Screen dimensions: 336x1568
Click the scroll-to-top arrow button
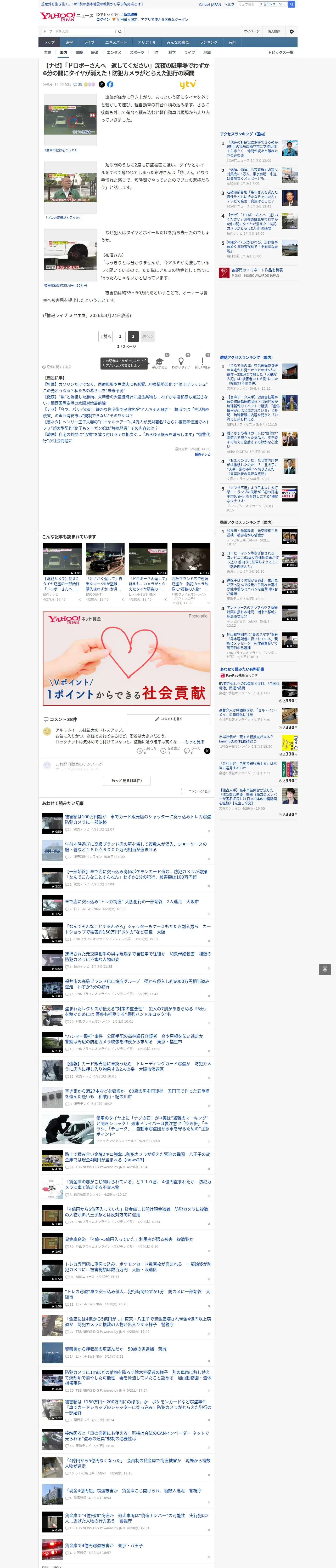[x=325, y=970]
